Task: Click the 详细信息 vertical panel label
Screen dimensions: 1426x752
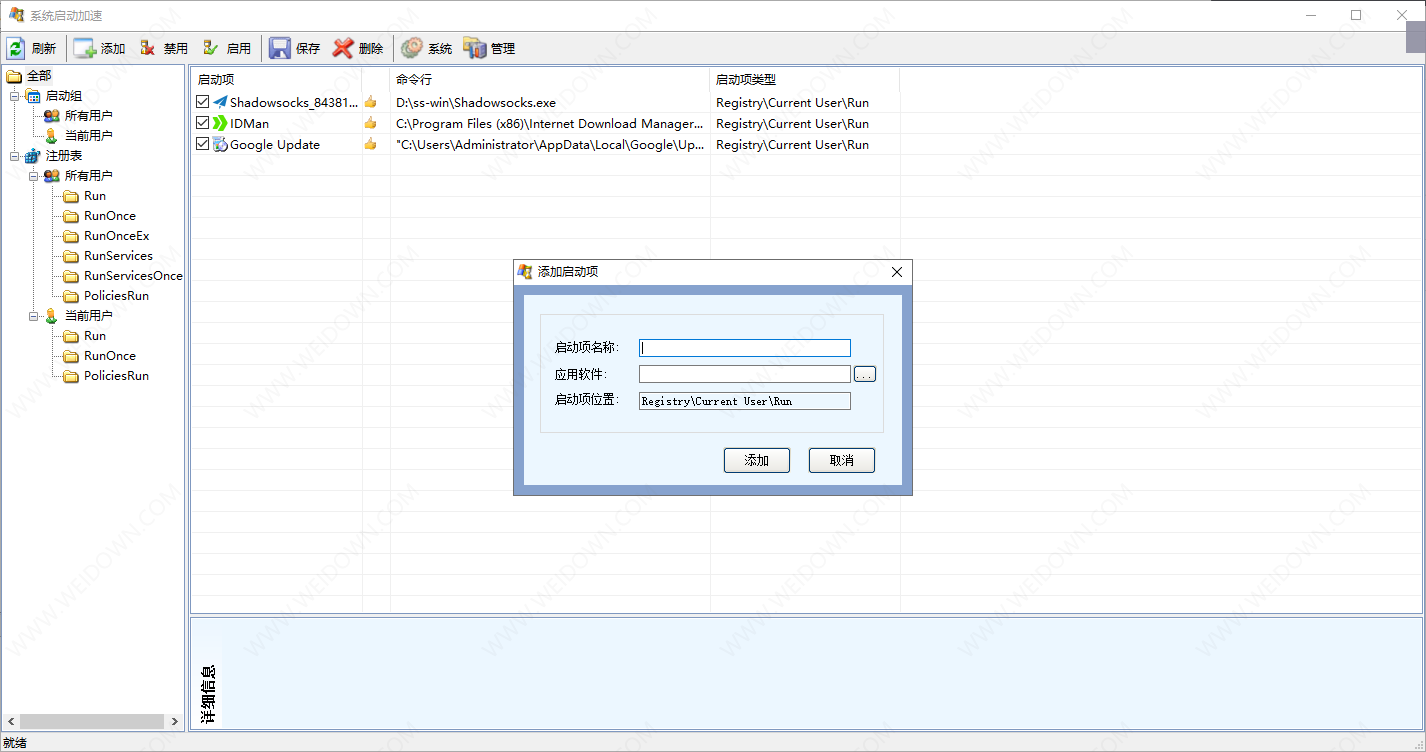Action: coord(208,694)
